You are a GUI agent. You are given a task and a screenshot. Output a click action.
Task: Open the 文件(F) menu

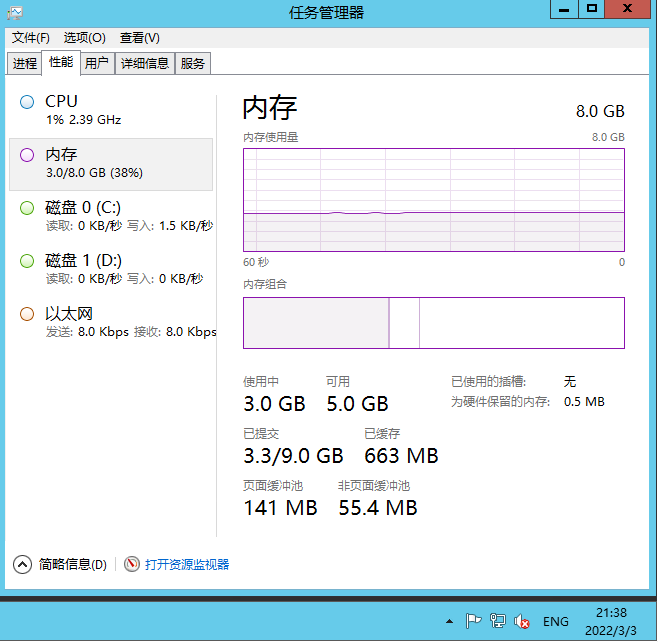(30, 38)
